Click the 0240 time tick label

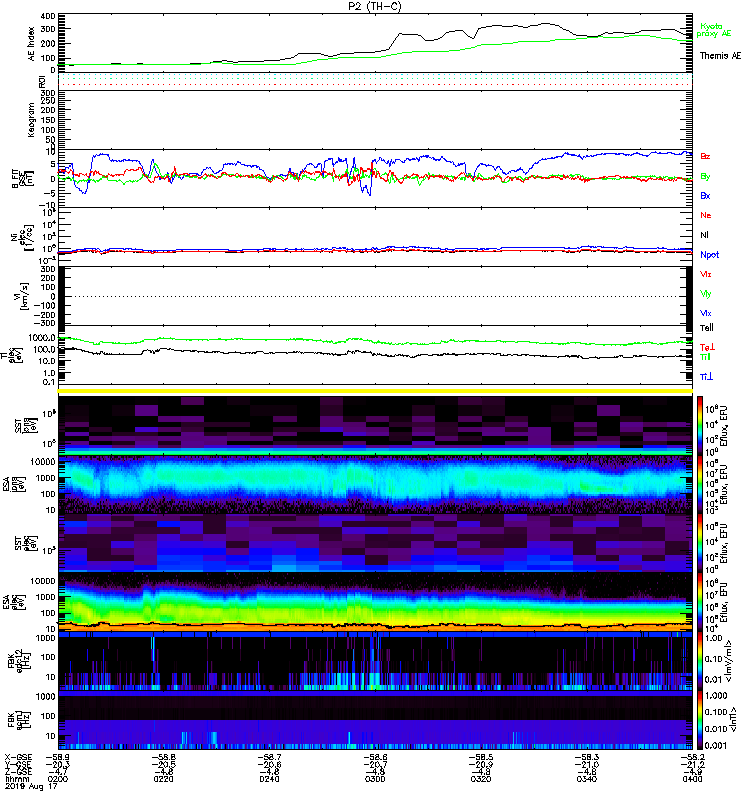point(269,779)
